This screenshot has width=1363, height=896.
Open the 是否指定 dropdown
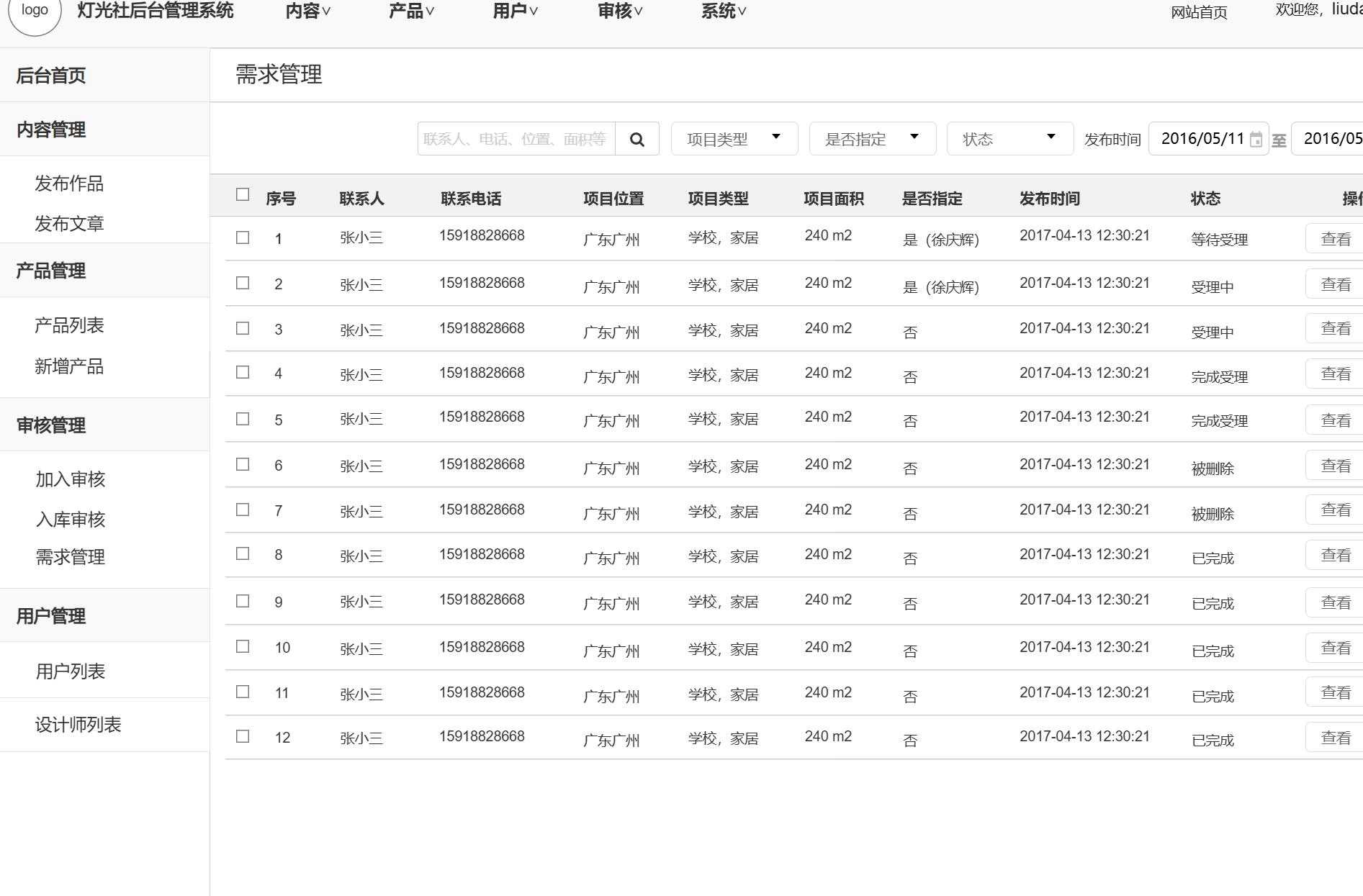(871, 138)
